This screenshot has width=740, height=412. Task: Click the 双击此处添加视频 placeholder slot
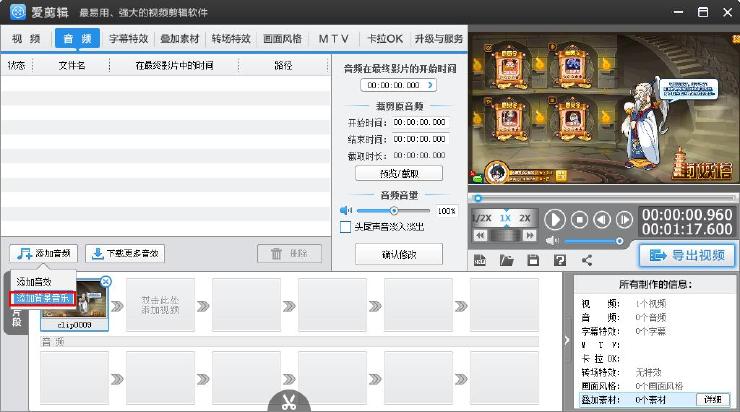pos(160,305)
